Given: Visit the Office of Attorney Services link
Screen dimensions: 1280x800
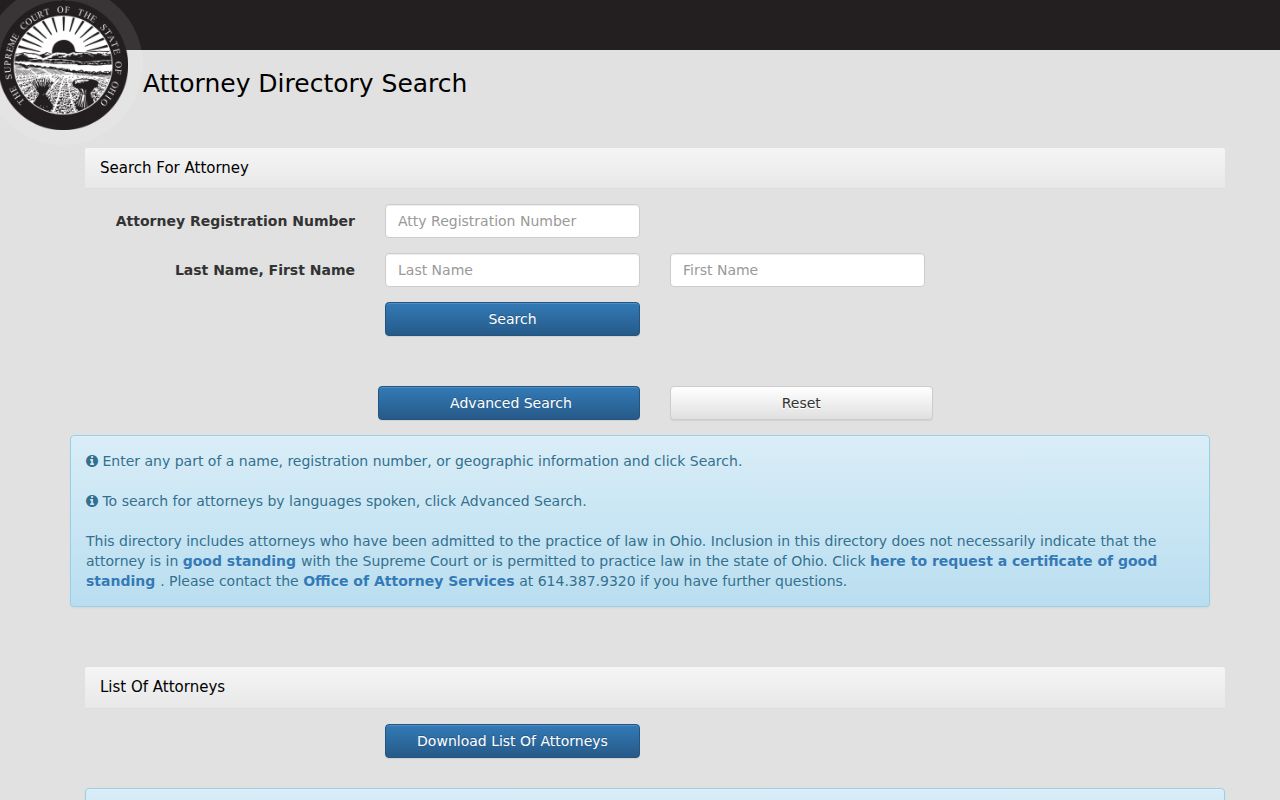Looking at the screenshot, I should pos(409,581).
